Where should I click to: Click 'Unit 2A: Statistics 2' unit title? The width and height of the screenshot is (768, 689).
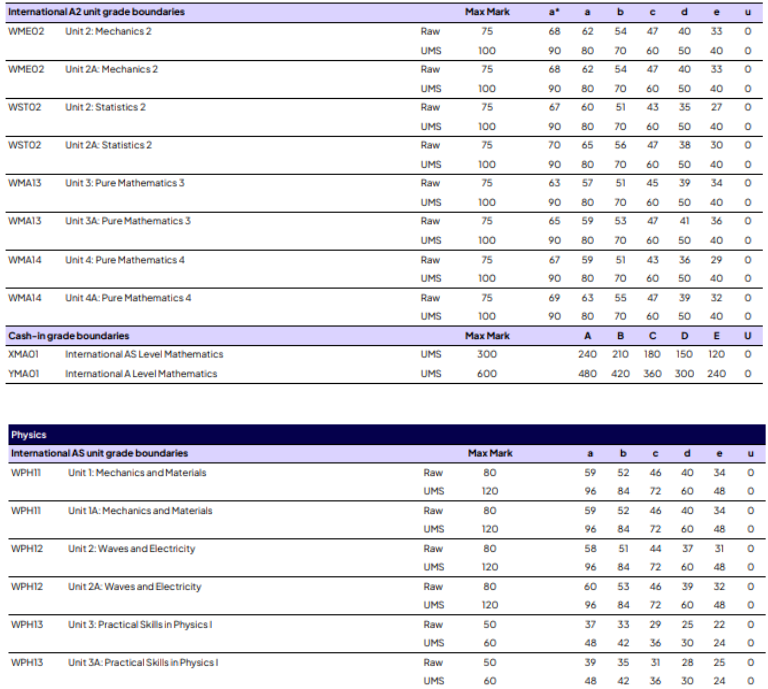[x=108, y=145]
